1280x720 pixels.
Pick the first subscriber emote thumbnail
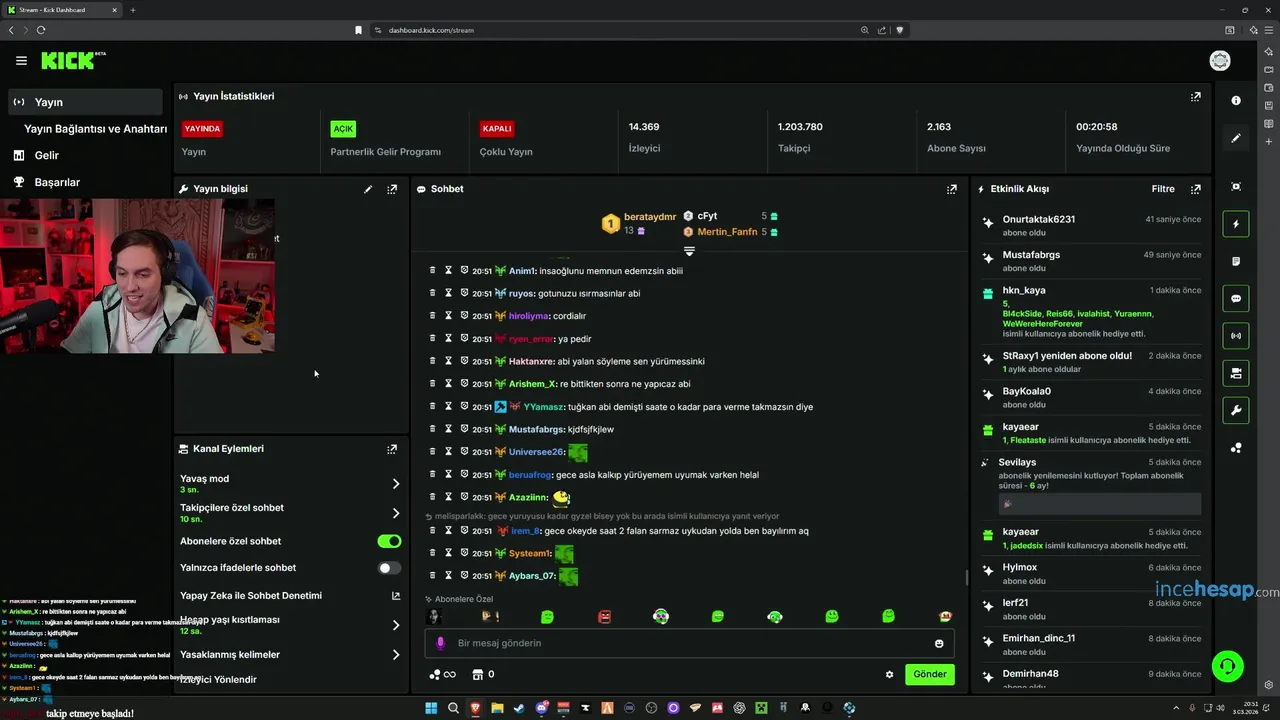[x=434, y=617]
